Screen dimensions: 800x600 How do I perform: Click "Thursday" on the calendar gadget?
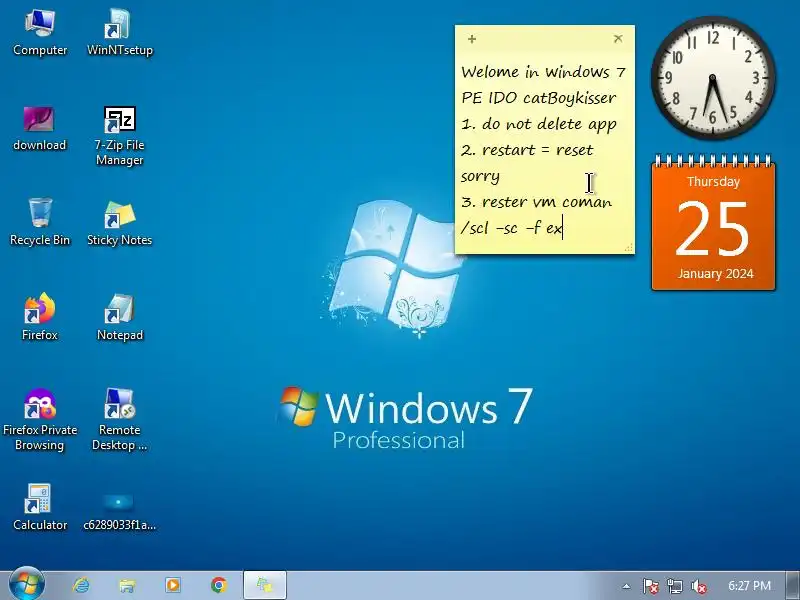click(x=713, y=182)
